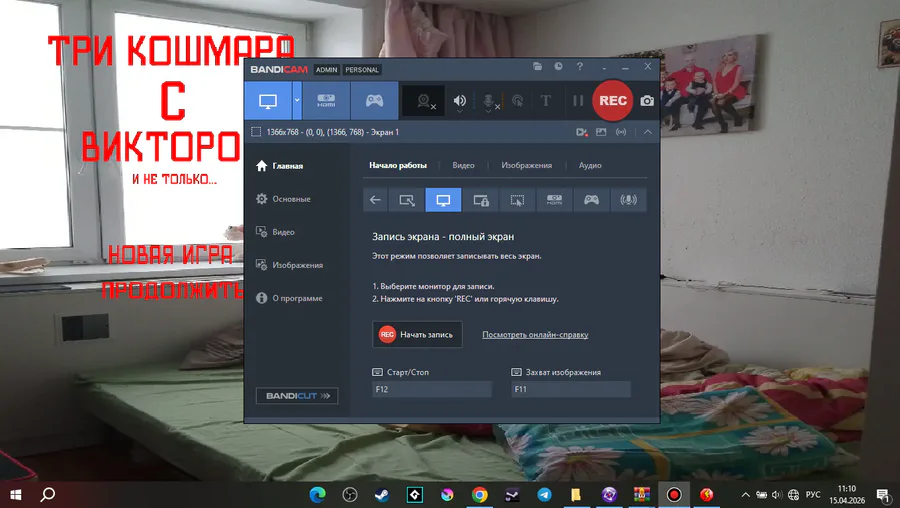Select full screen recording mode in top toolbar
900x508 pixels.
tap(268, 101)
